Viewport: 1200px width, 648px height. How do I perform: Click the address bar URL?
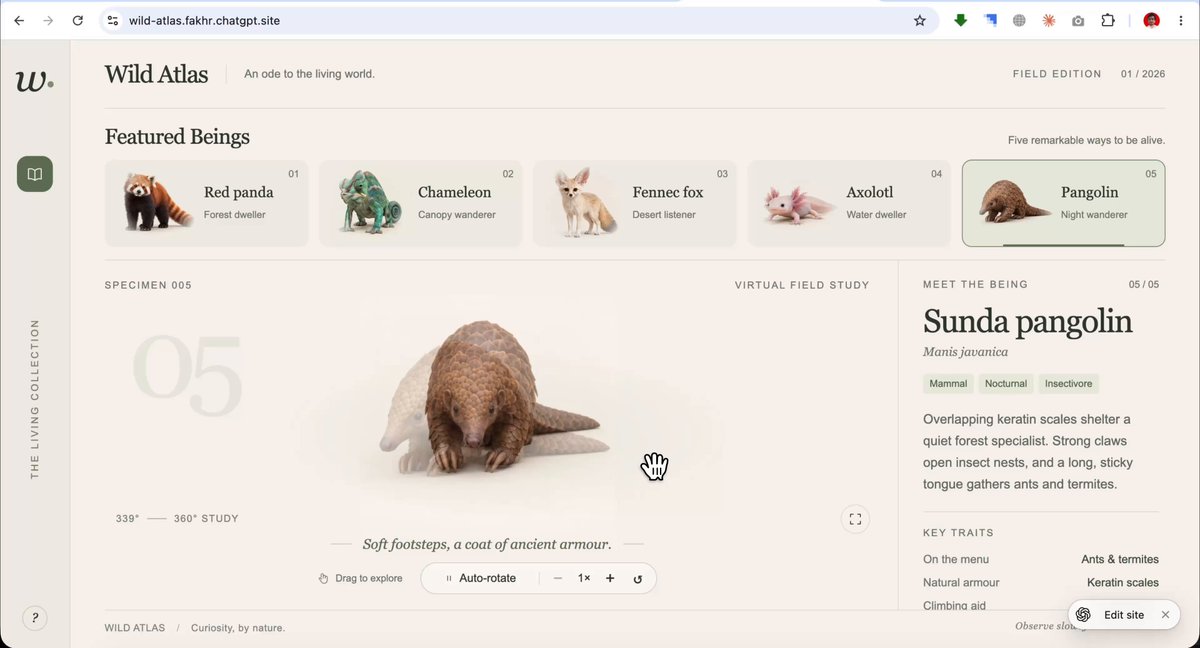204,20
